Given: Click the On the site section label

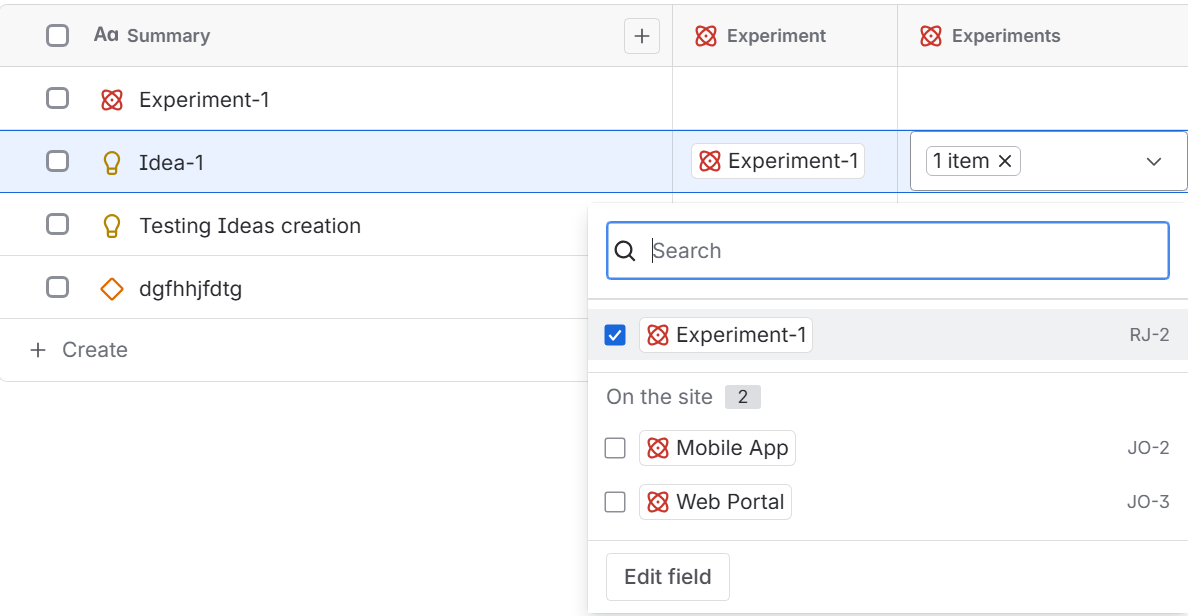Looking at the screenshot, I should pyautogui.click(x=659, y=397).
